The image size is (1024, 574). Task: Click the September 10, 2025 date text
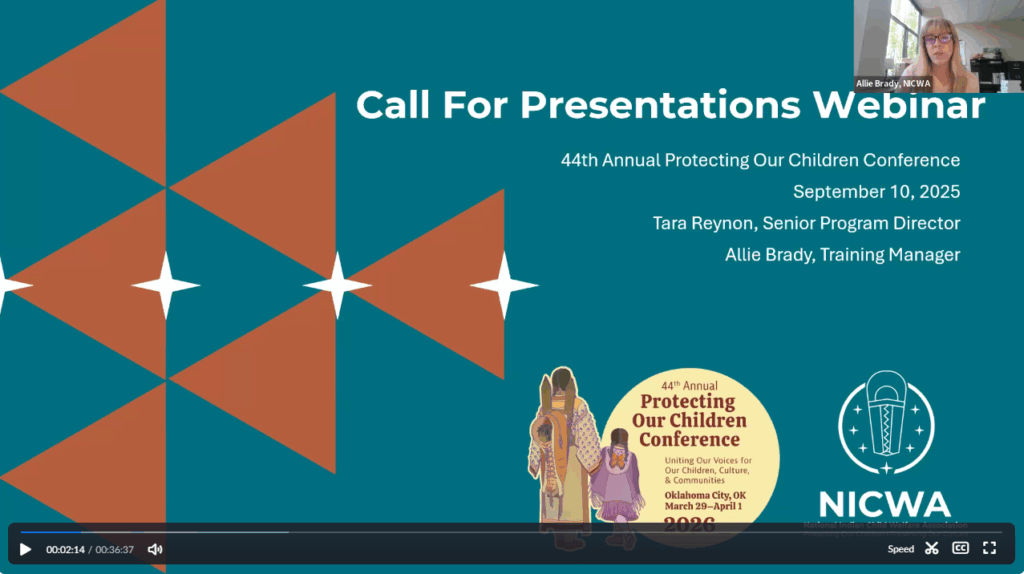pyautogui.click(x=876, y=192)
